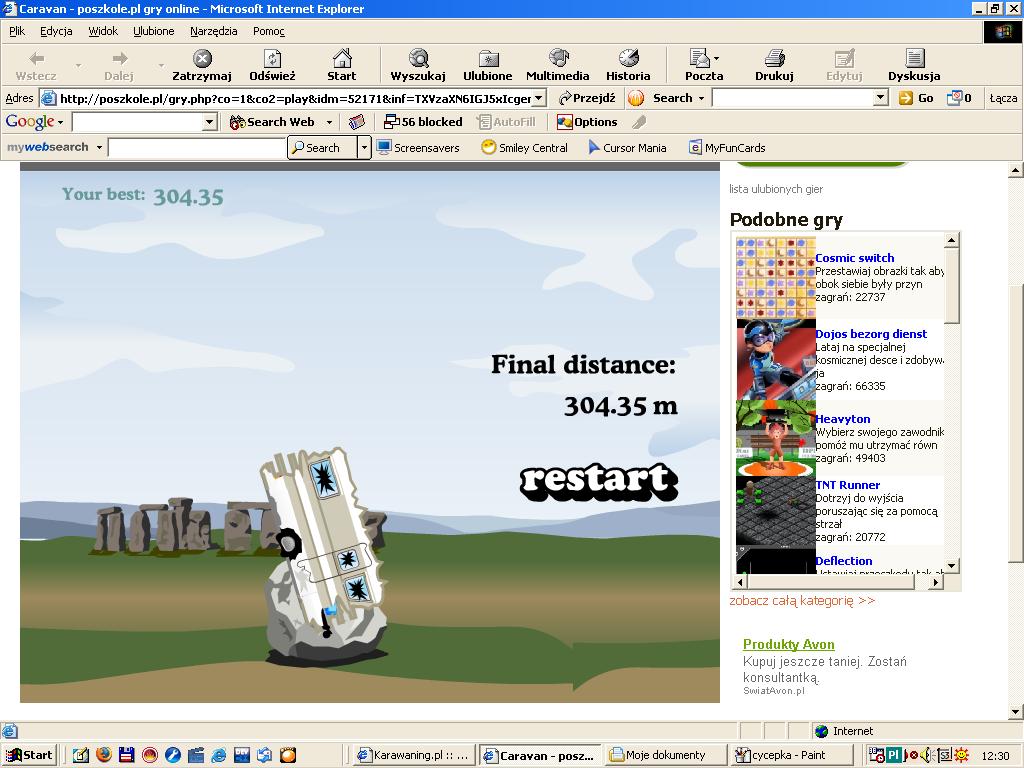This screenshot has height=768, width=1024.
Task: Click the film clapperboard quick launch icon
Action: (196, 755)
